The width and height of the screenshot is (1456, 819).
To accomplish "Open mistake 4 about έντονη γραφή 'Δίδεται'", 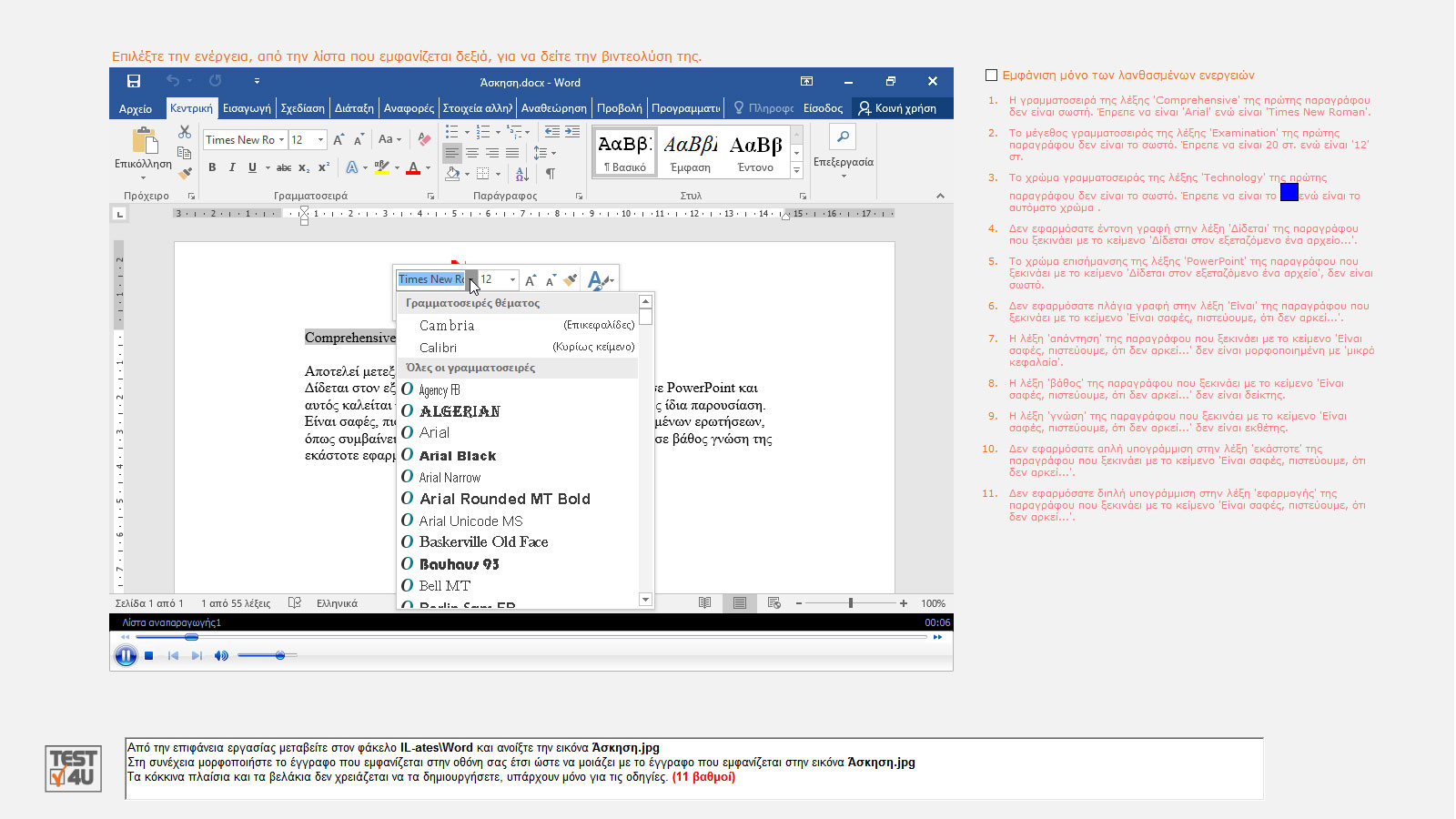I will pyautogui.click(x=1183, y=235).
